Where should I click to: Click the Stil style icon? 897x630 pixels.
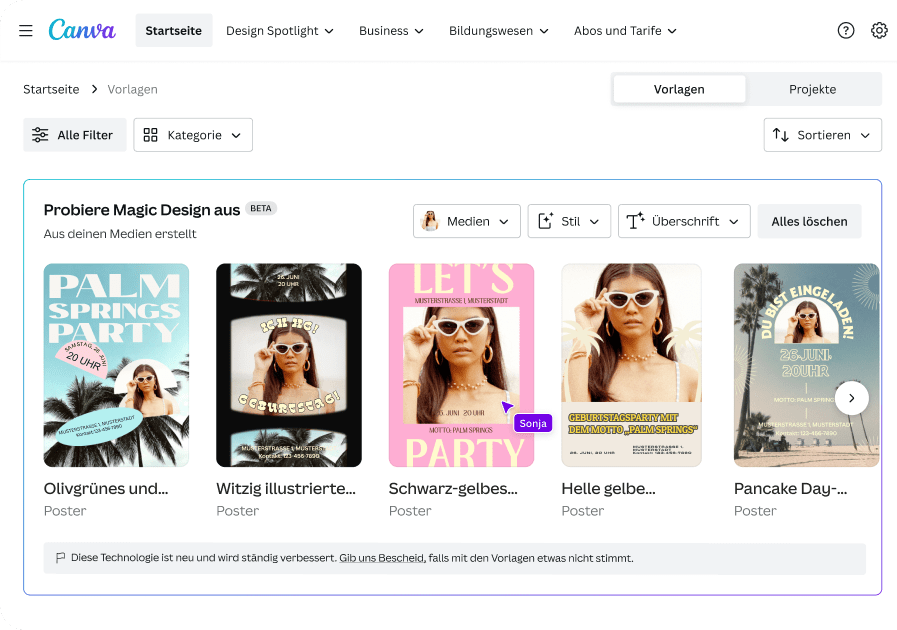tap(546, 221)
